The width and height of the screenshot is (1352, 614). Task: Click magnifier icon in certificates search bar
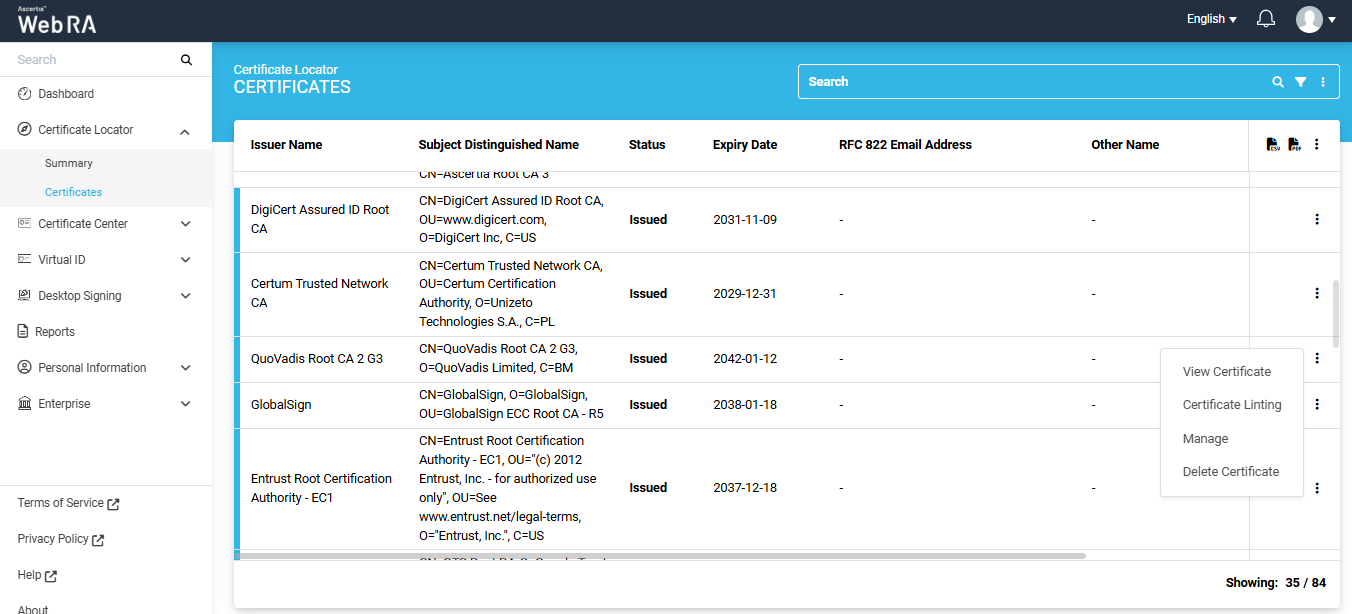(1278, 82)
